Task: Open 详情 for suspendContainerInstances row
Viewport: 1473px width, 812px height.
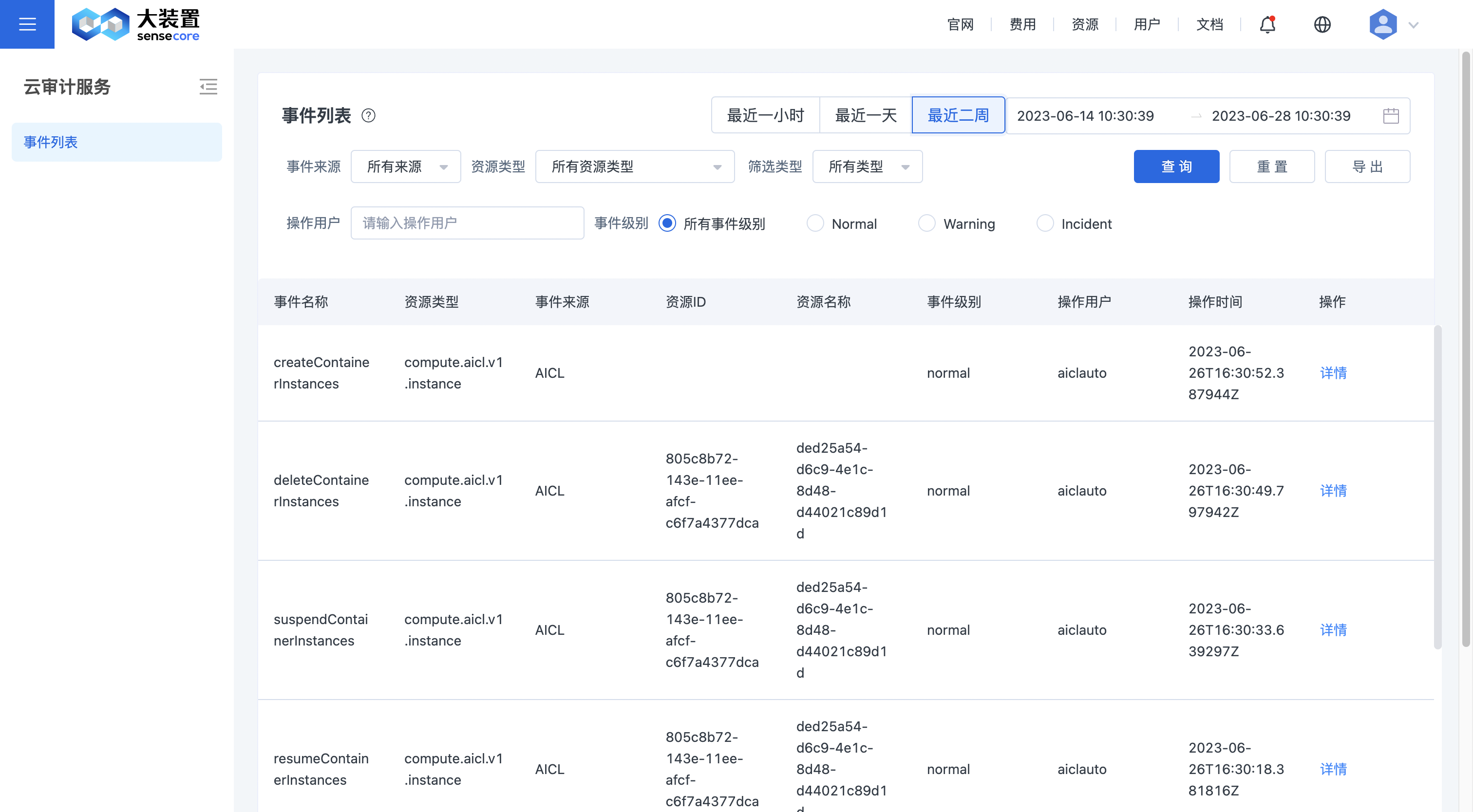Action: 1333,630
